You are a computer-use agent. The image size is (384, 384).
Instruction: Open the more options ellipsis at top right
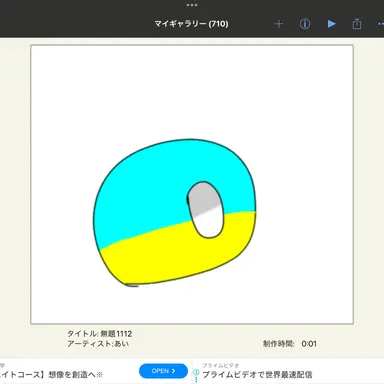381,24
